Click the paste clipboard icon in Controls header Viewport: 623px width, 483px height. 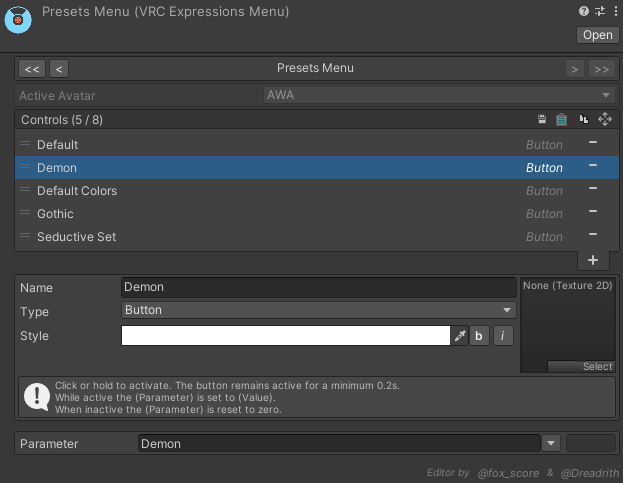tap(561, 119)
